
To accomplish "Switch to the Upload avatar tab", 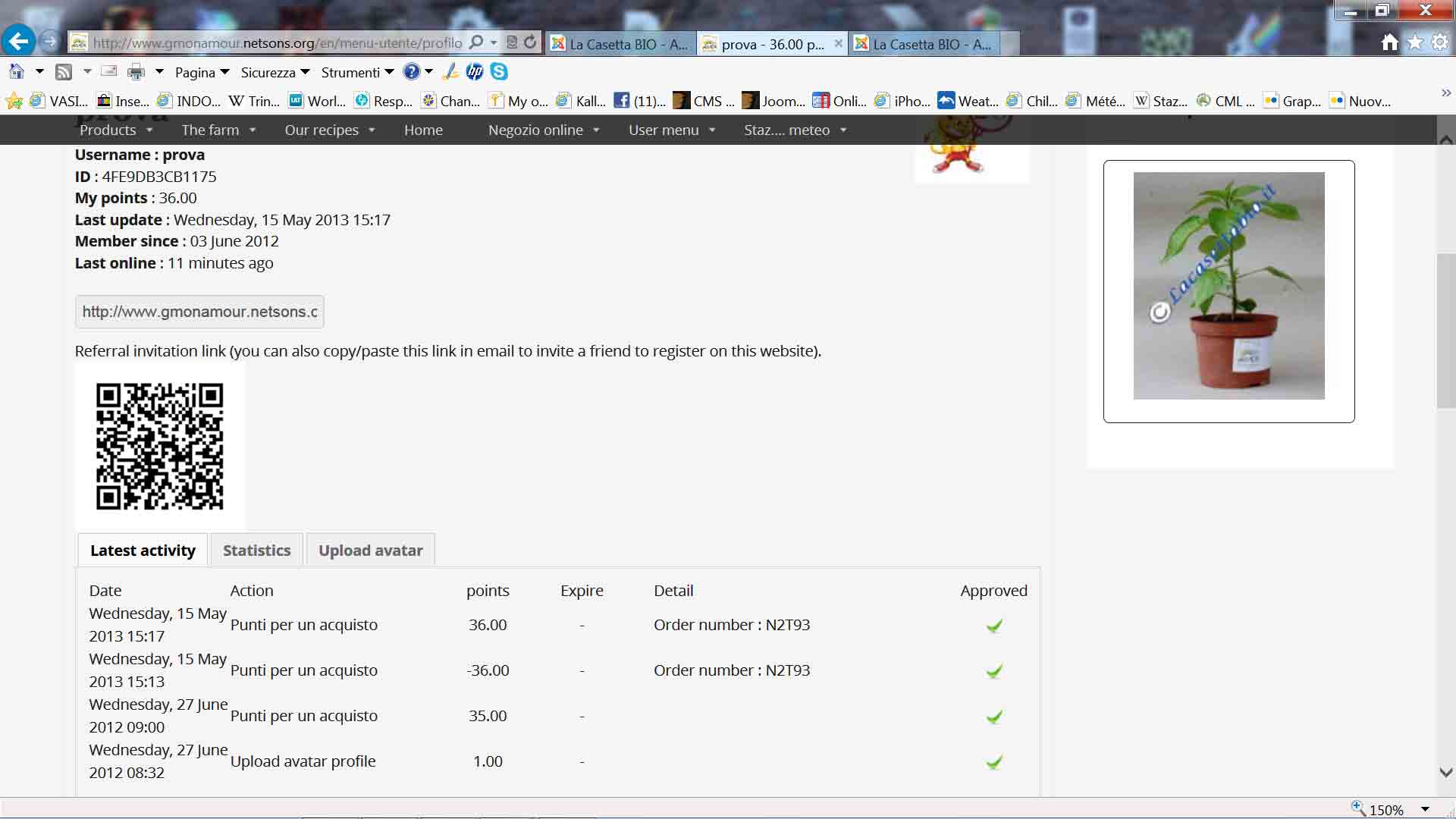I will [x=370, y=551].
